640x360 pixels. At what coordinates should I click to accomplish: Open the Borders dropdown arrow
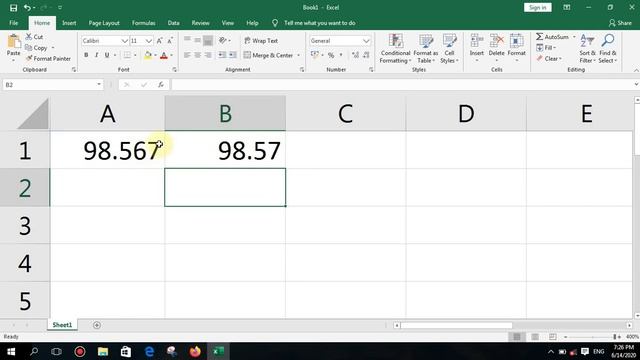(x=135, y=55)
